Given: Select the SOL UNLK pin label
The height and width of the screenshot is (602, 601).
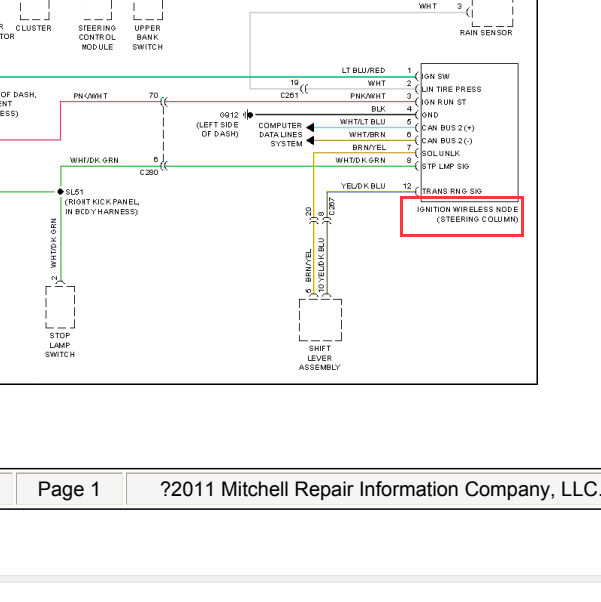Looking at the screenshot, I should point(440,153).
